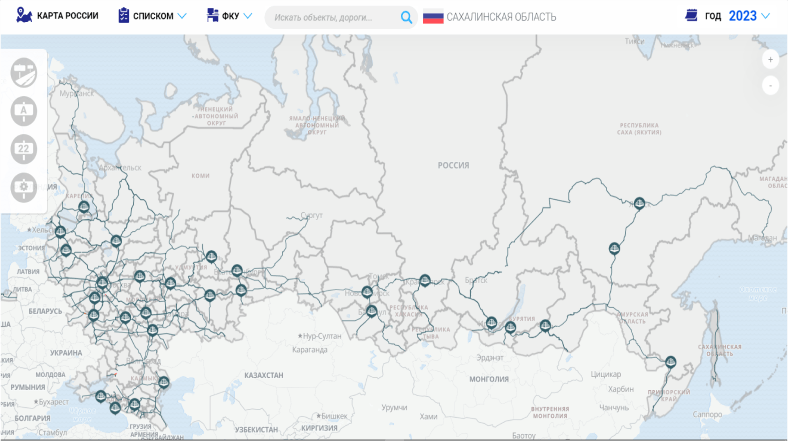This screenshot has width=788, height=441.
Task: Open the year 2023 dropdown
Action: (749, 16)
